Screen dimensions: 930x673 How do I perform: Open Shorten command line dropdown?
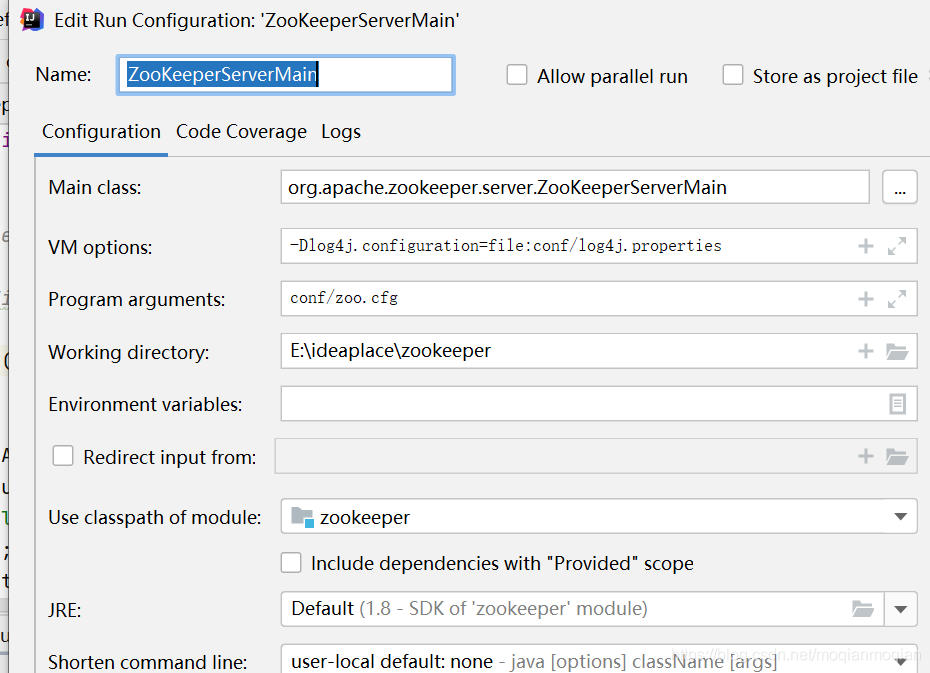900,661
